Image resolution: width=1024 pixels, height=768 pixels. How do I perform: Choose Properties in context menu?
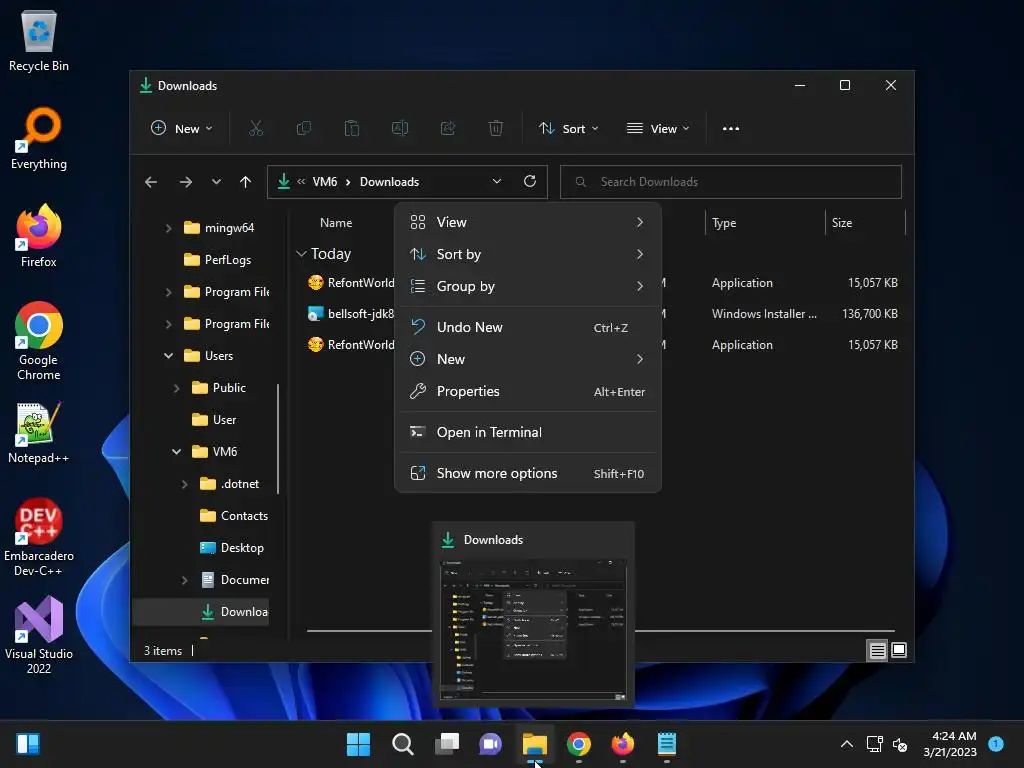(x=528, y=391)
